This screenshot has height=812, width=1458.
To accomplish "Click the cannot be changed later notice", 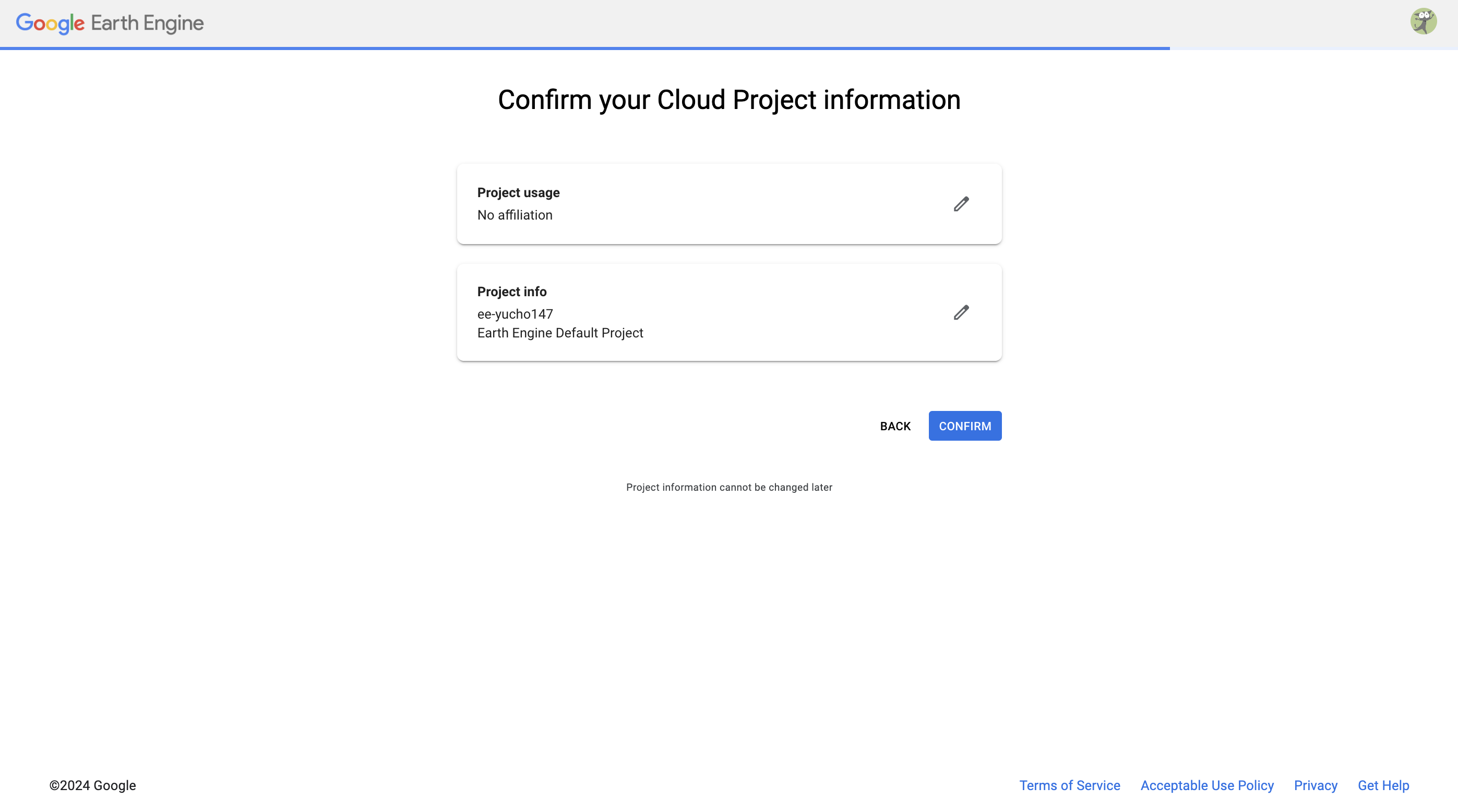I will point(729,488).
